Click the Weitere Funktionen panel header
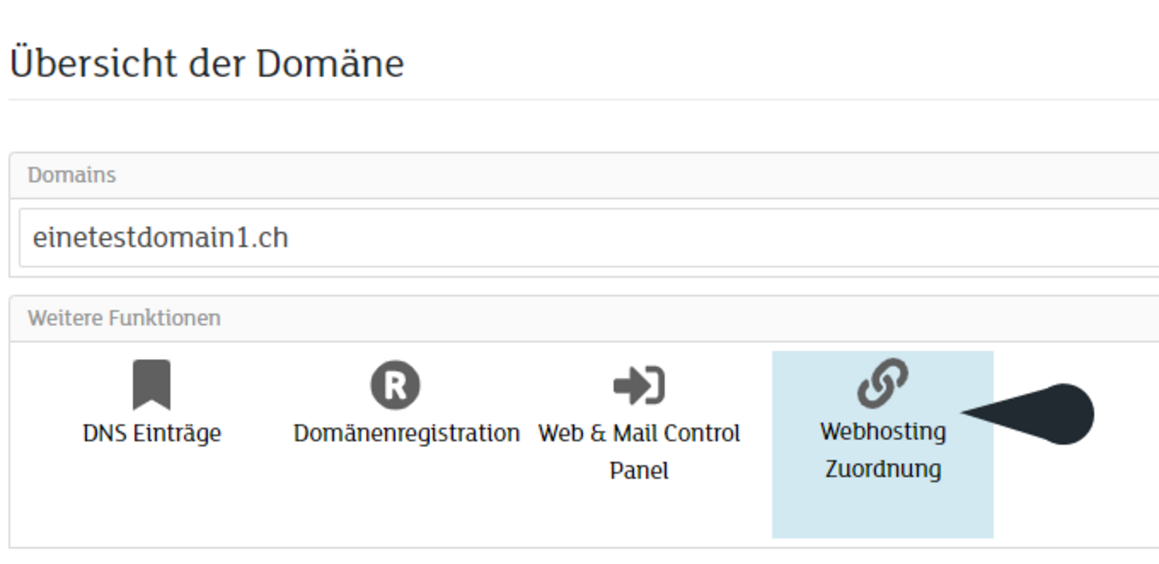This screenshot has height=564, width=1159. 584,318
